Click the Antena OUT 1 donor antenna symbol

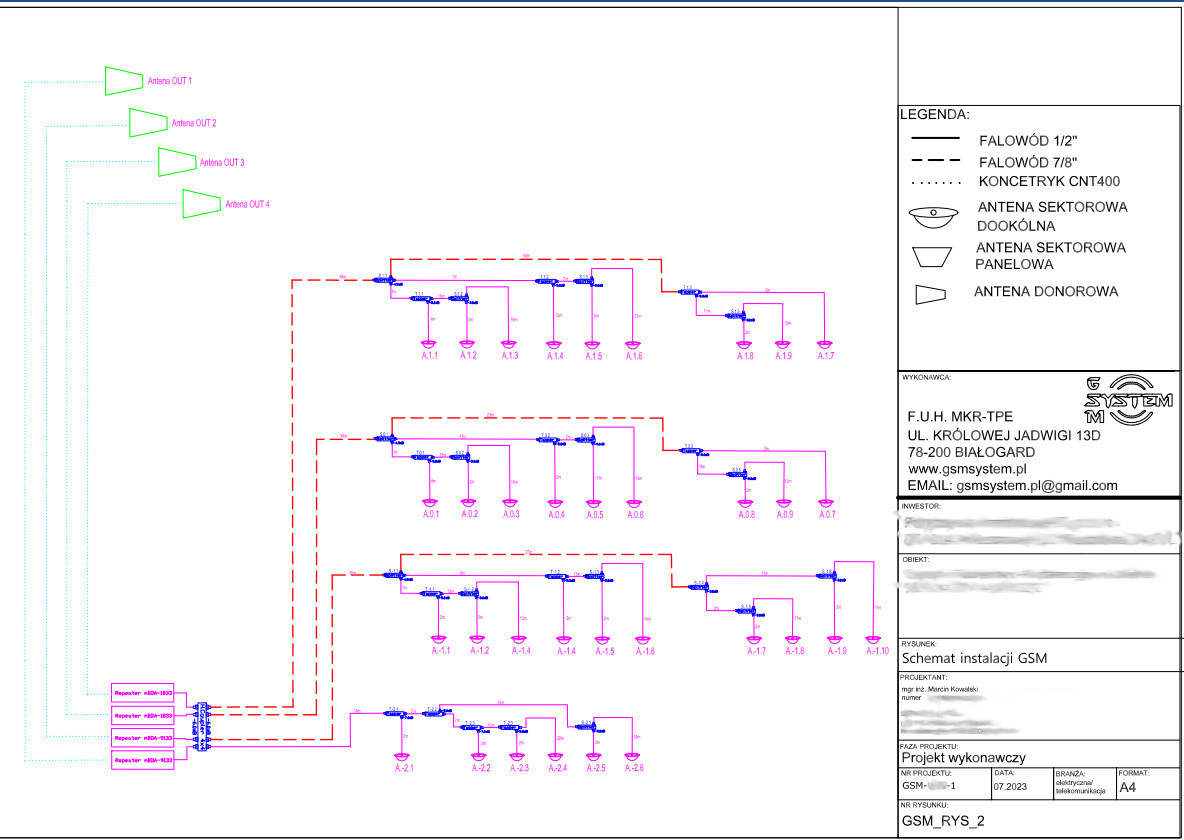[125, 81]
